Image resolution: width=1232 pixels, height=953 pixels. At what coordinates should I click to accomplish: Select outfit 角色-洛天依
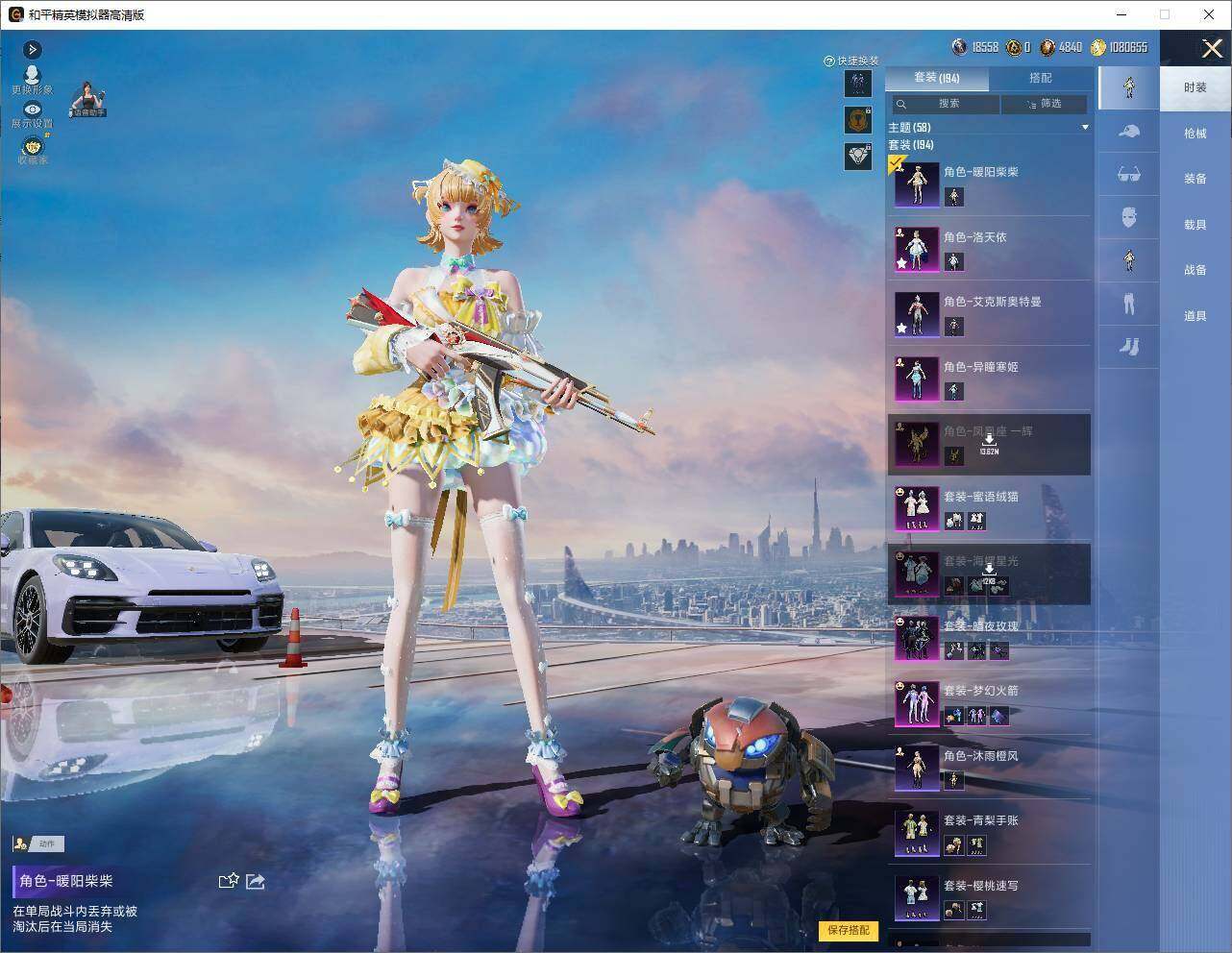pos(990,249)
